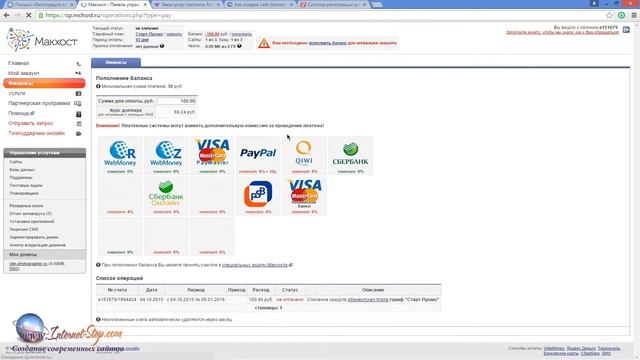Image resolution: width=640 pixels, height=360 pixels.
Task: Click icon beside Партнерская программа
Action: [x=78, y=104]
